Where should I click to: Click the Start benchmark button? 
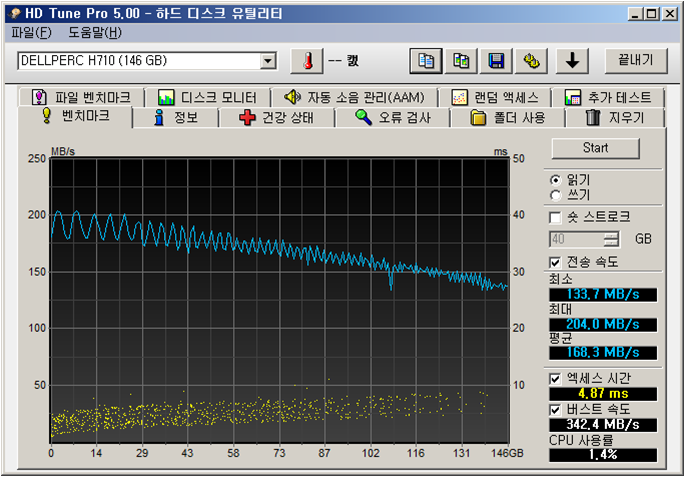tap(595, 148)
